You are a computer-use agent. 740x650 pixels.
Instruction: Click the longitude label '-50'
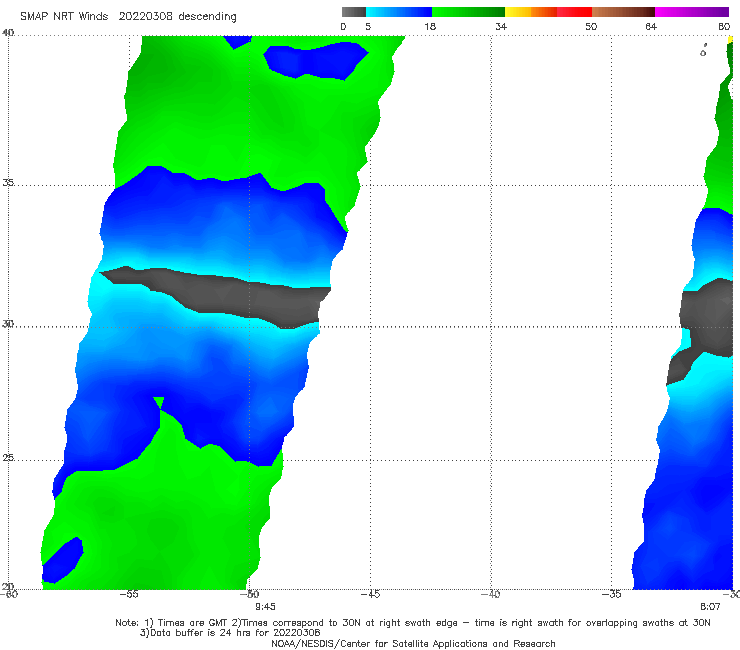coord(250,594)
